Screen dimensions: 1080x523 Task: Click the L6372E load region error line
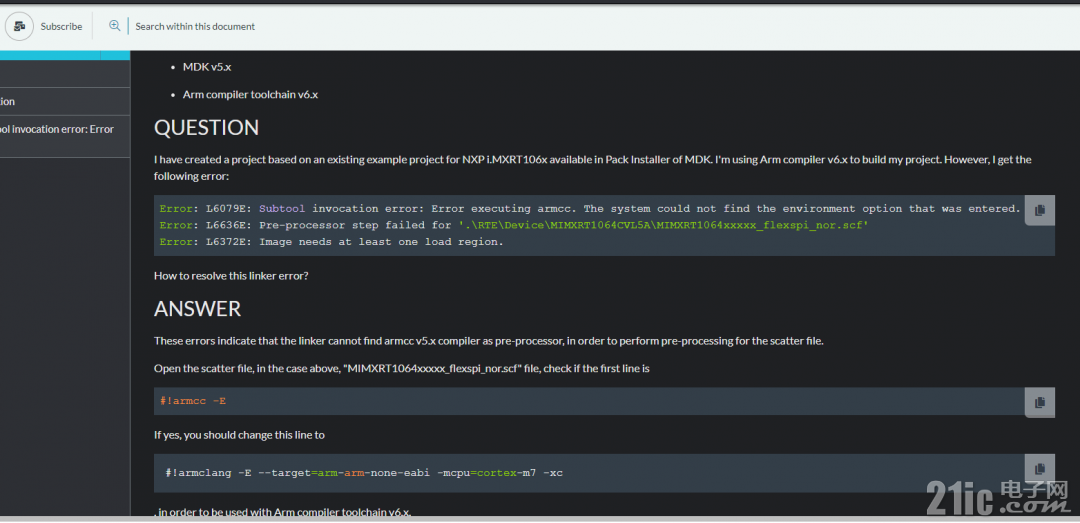click(331, 242)
